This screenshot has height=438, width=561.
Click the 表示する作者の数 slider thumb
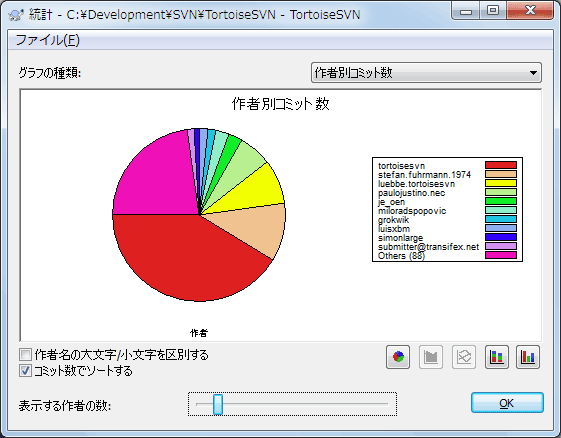click(x=218, y=404)
